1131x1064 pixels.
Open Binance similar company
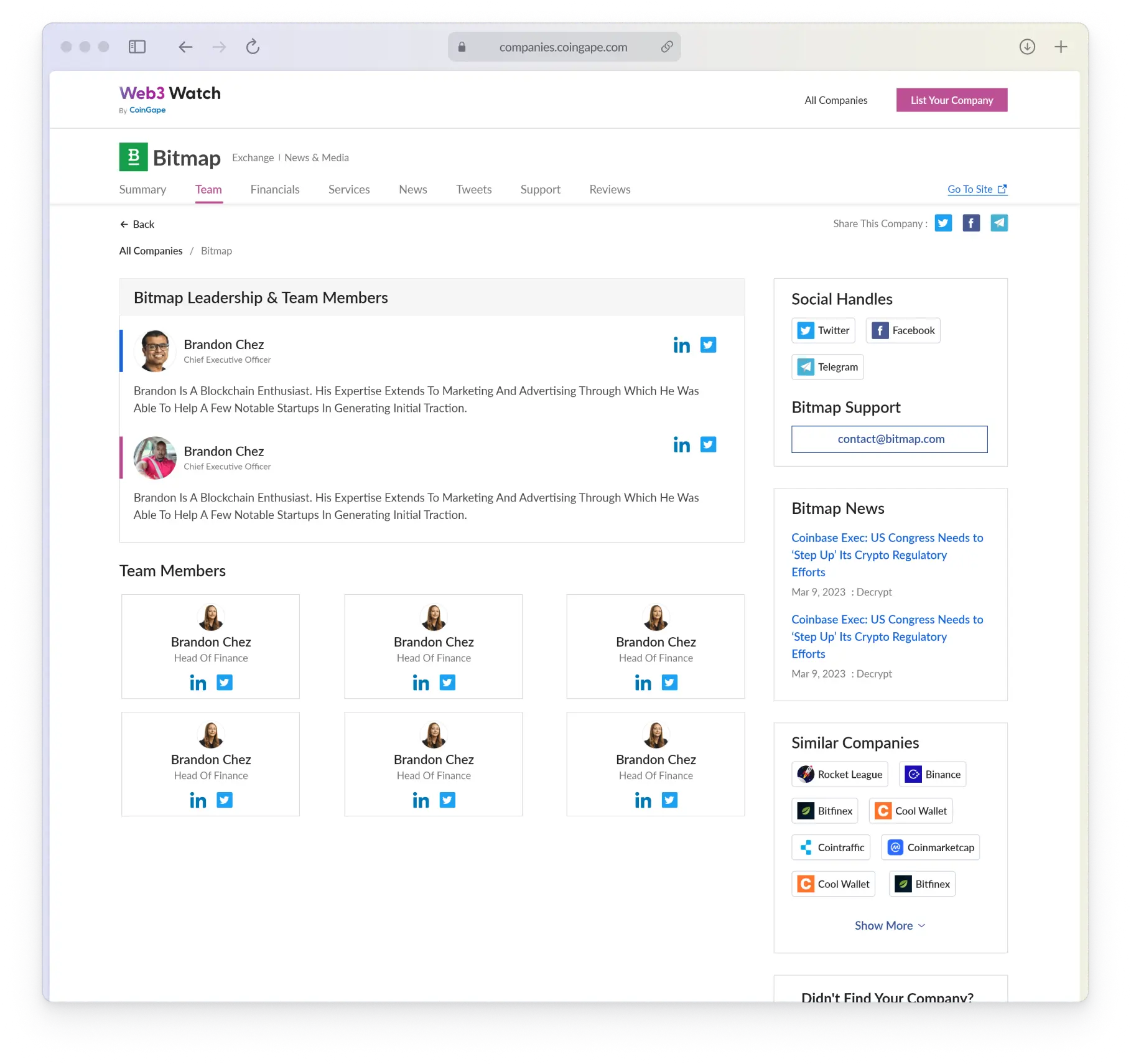tap(933, 775)
